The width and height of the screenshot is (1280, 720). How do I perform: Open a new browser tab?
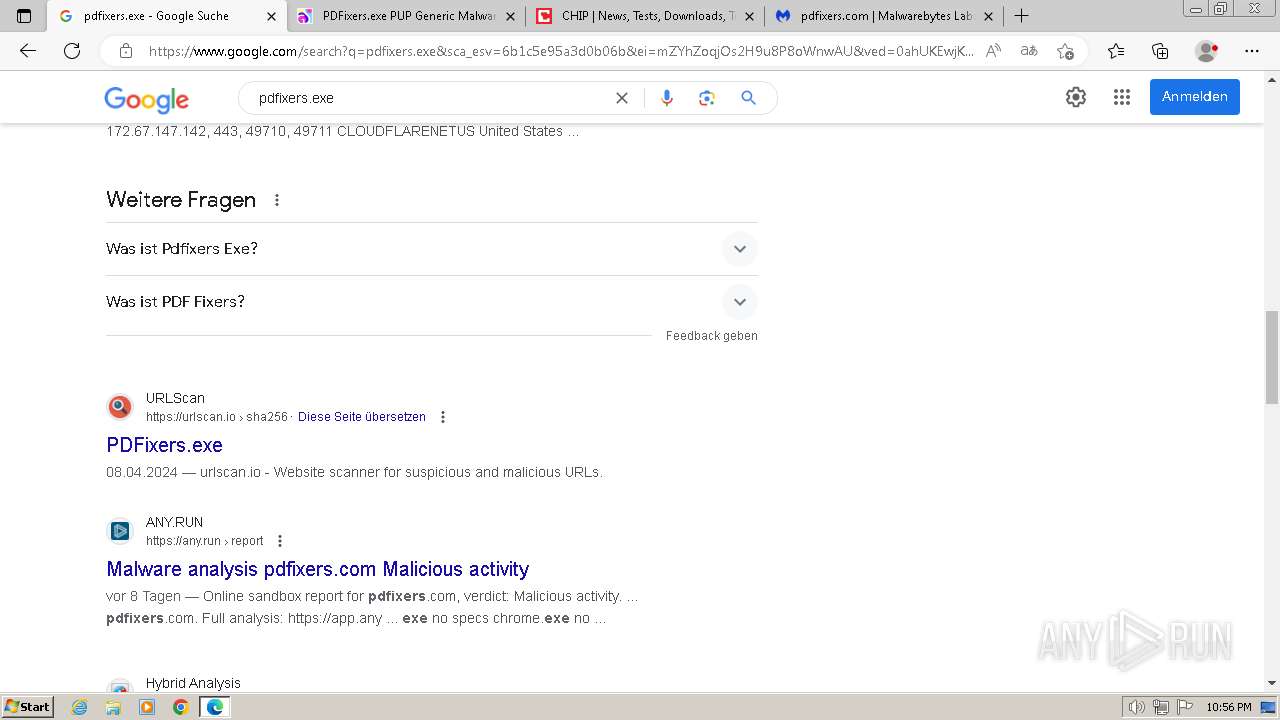(x=1021, y=16)
